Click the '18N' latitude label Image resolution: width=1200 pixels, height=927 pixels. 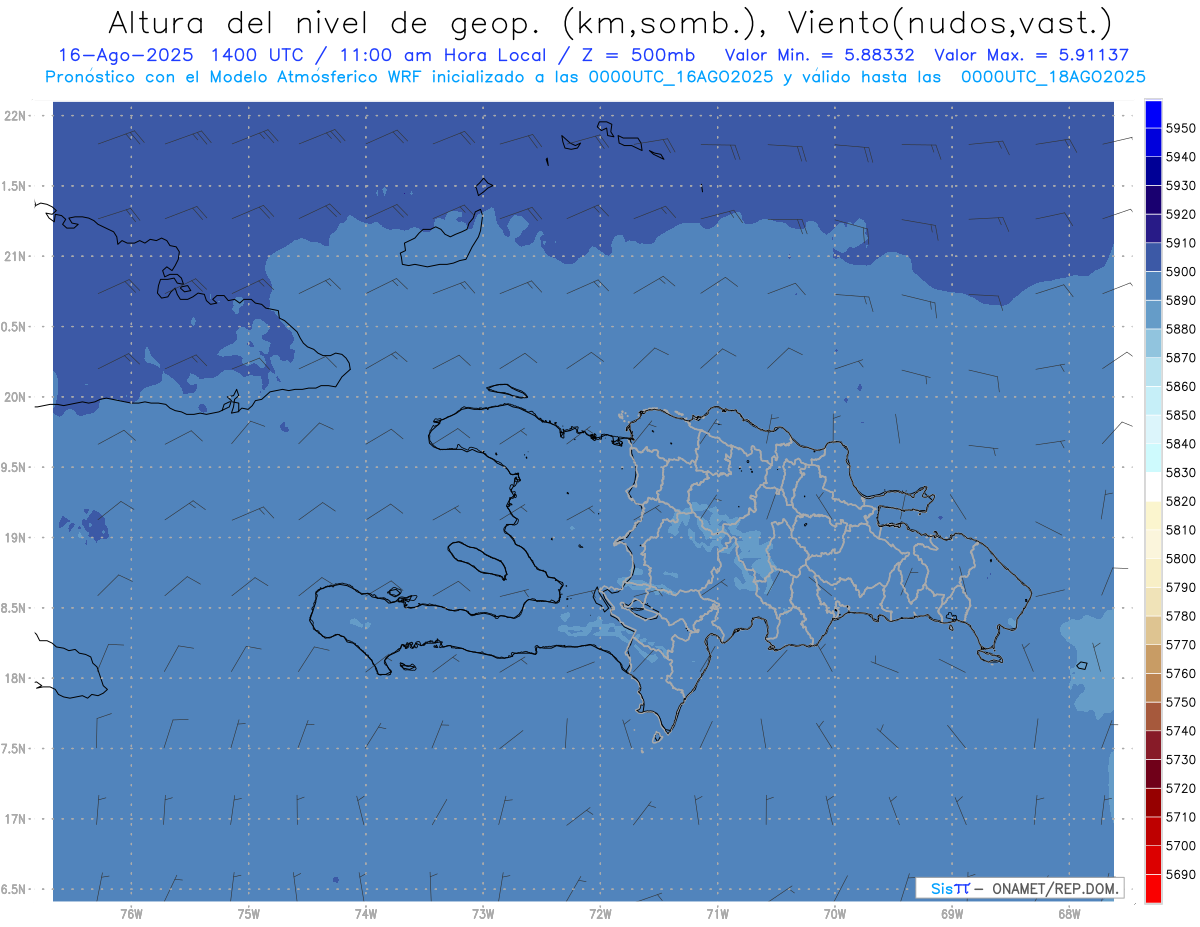click(14, 678)
